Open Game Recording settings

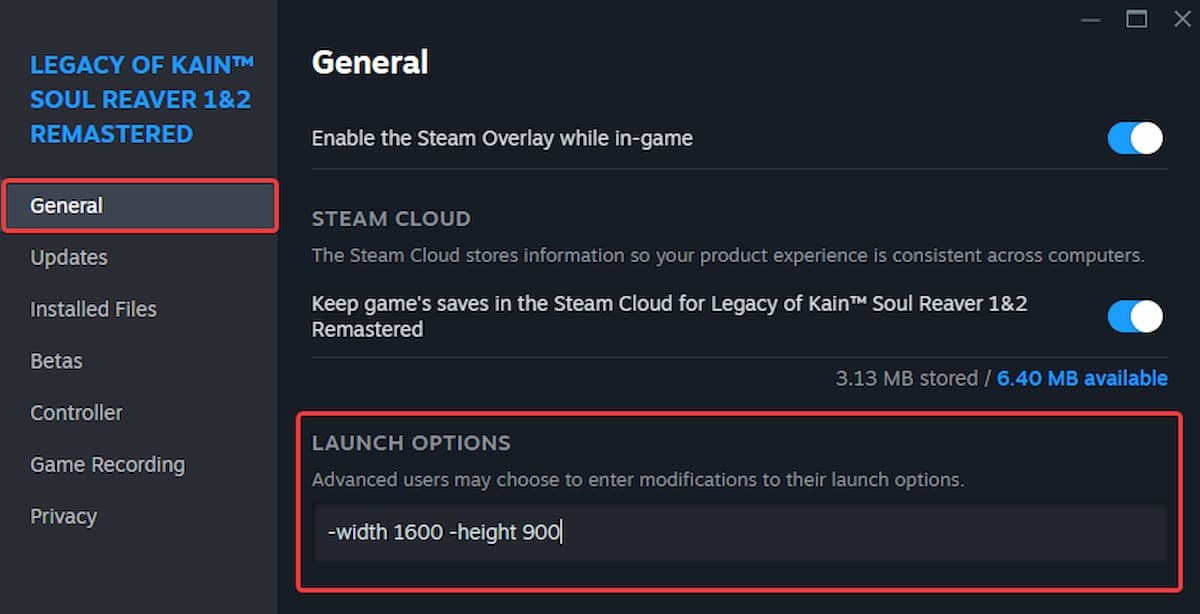pyautogui.click(x=107, y=465)
